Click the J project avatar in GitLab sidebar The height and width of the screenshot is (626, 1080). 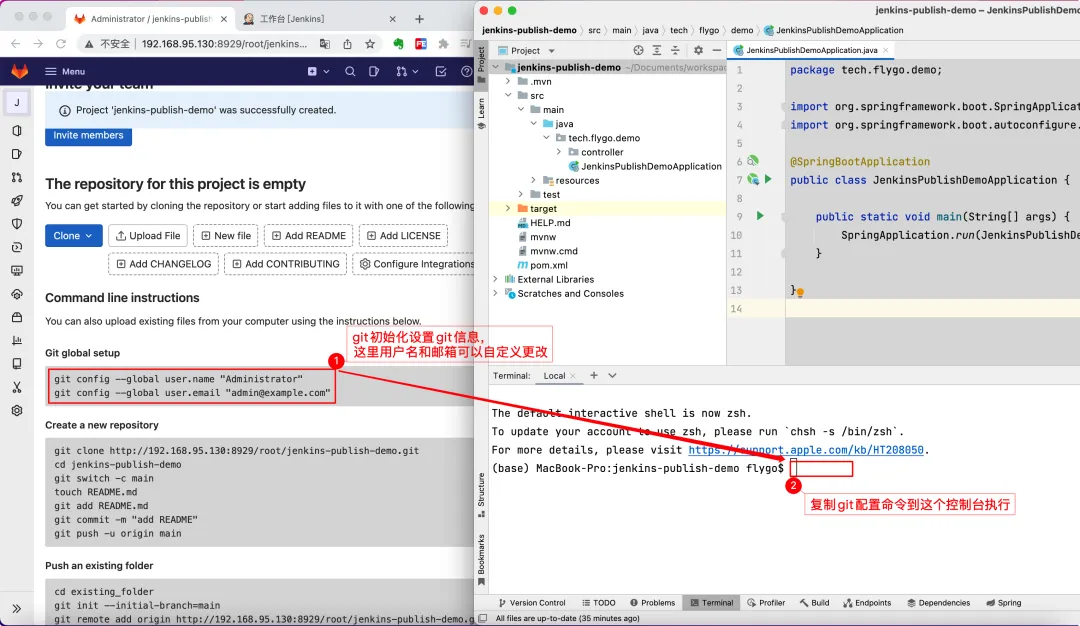[x=17, y=103]
